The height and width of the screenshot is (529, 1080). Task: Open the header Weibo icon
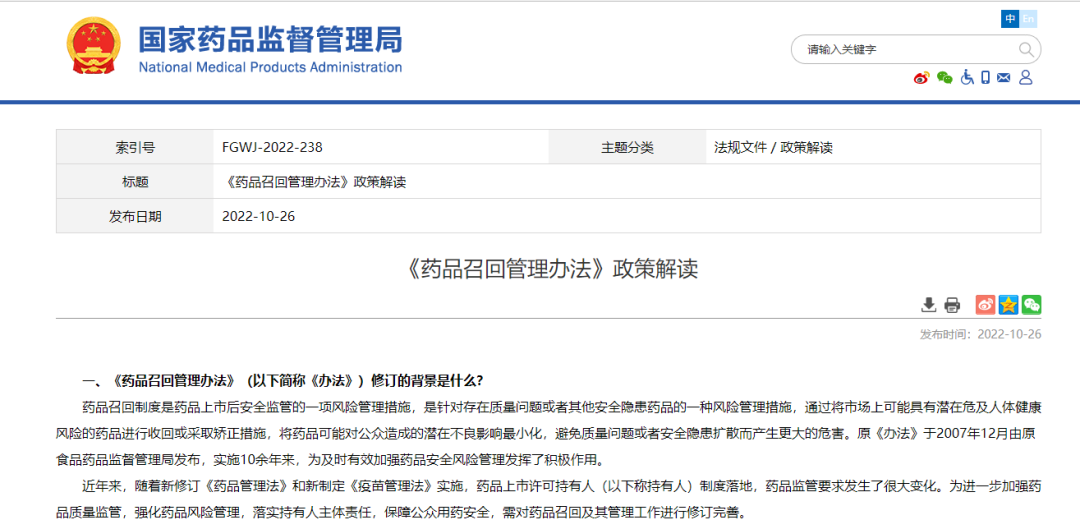pyautogui.click(x=921, y=78)
